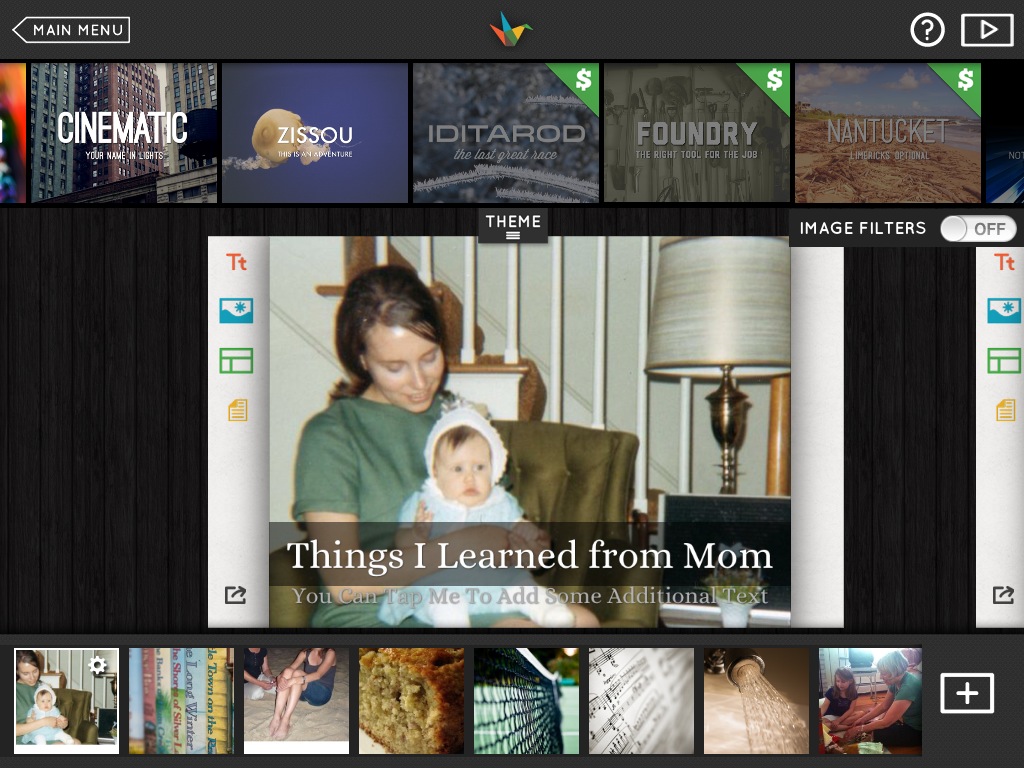
Task: Select the paid Foundry theme
Action: point(697,133)
